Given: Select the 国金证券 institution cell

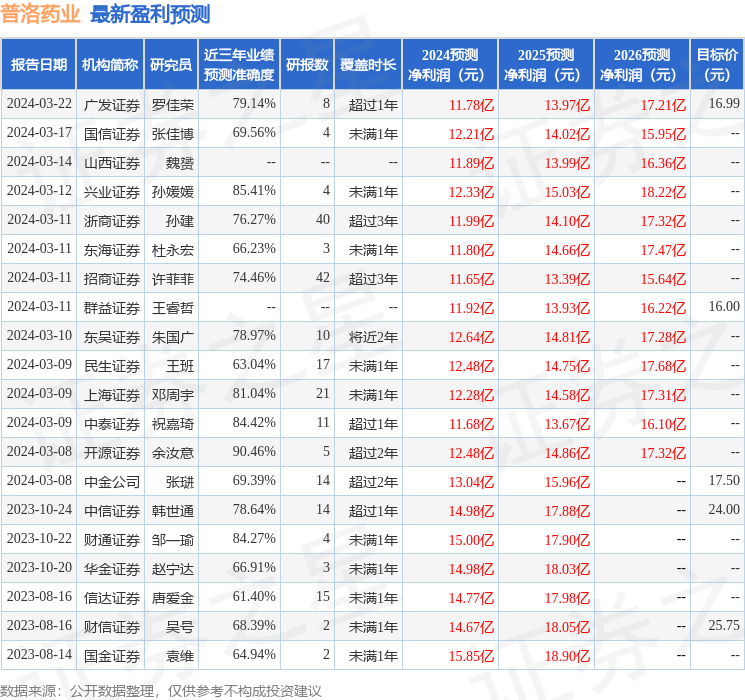Looking at the screenshot, I should click(112, 656).
